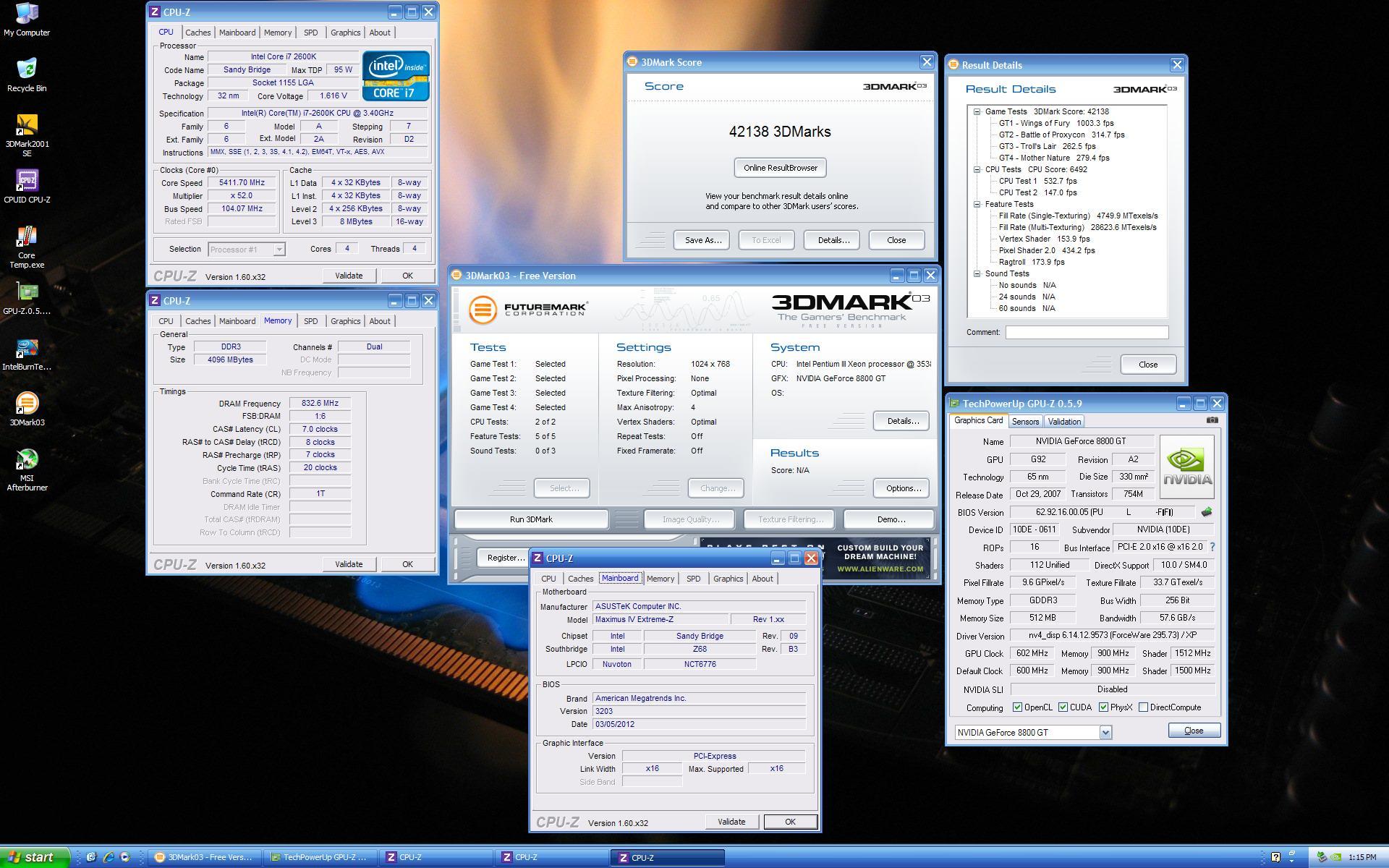Launch 3DMark2001 SE desktop shortcut
This screenshot has width=1389, height=868.
point(27,135)
